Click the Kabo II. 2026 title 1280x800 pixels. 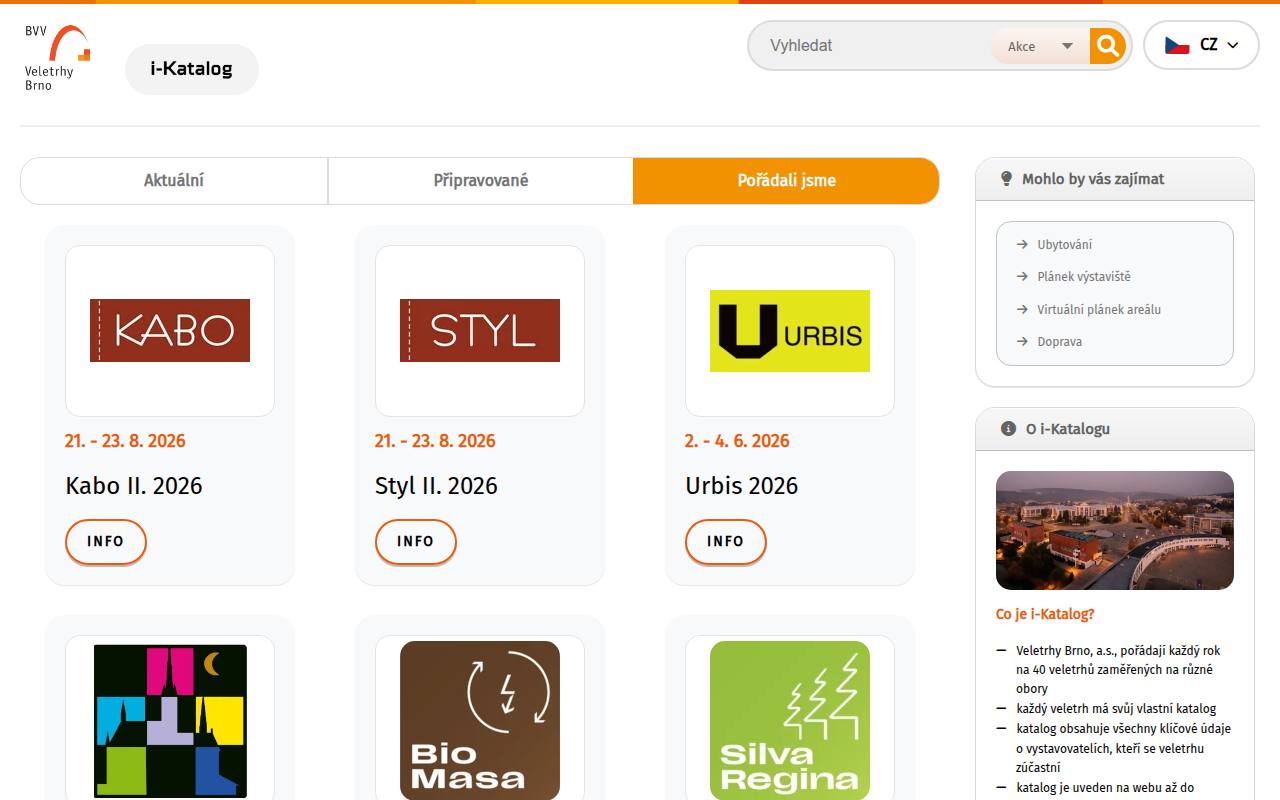(134, 486)
